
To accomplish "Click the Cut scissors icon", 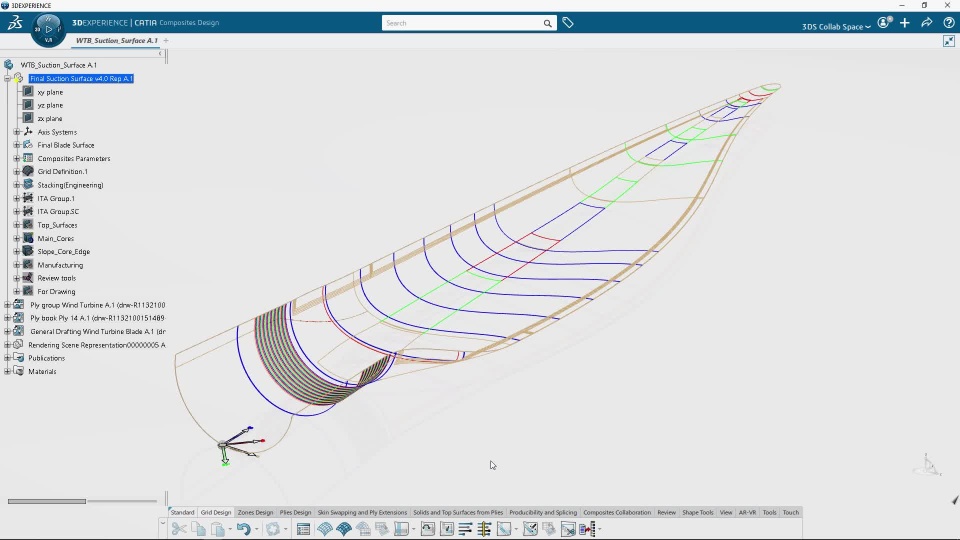I will pos(179,529).
